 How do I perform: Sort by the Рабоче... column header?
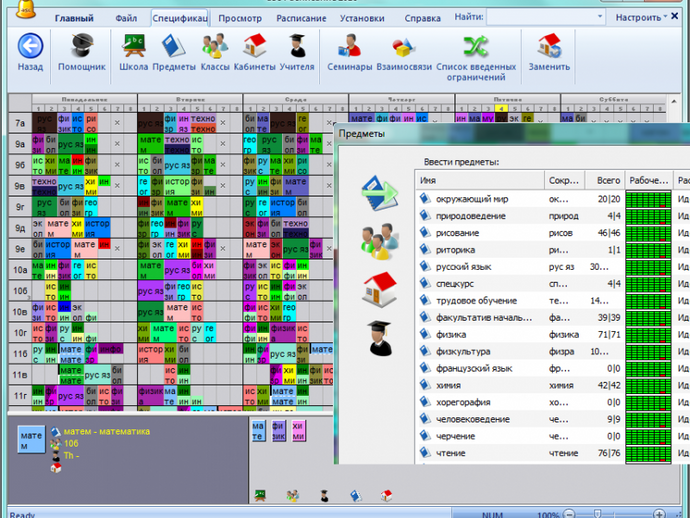pos(649,180)
